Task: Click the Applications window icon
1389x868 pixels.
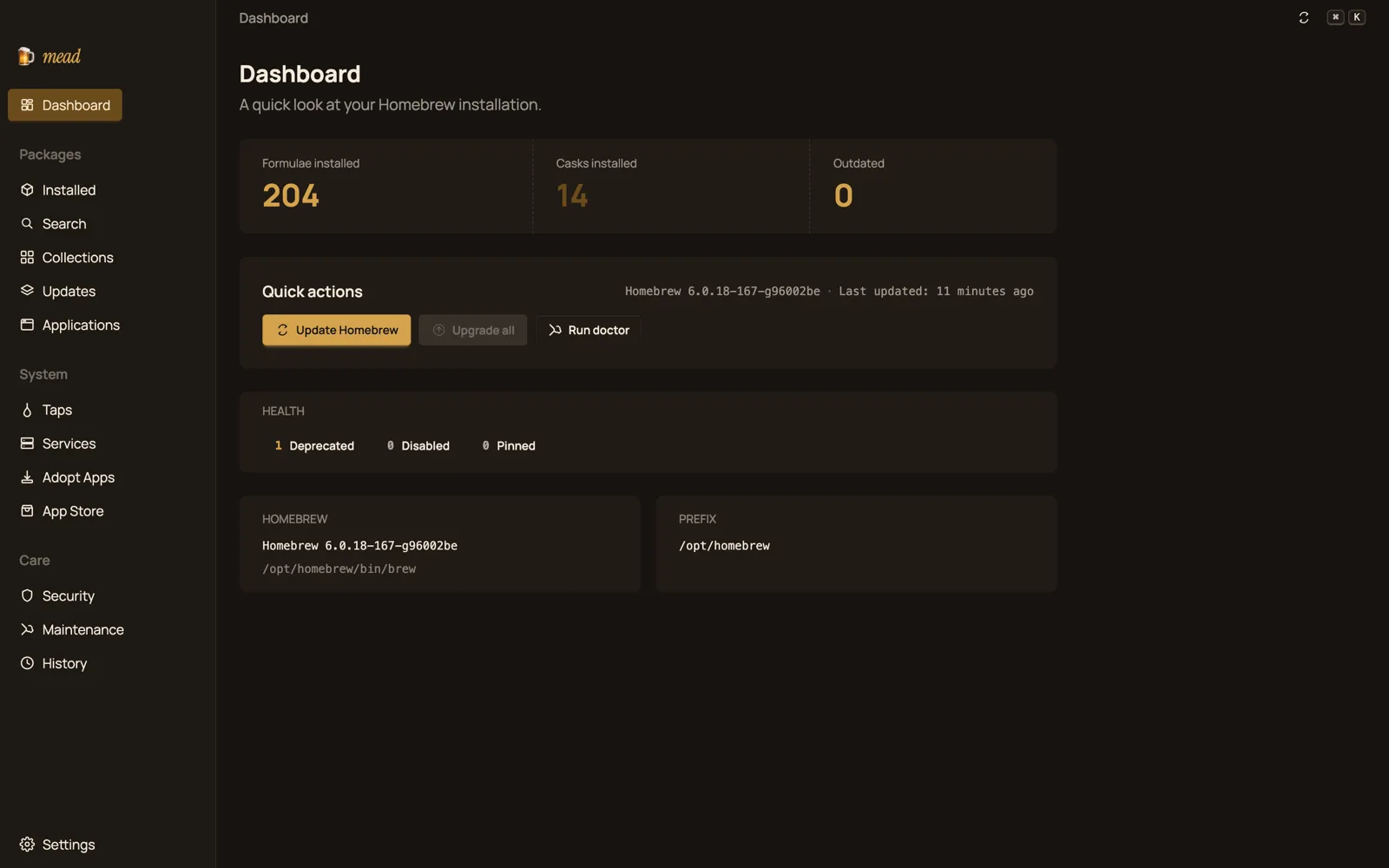Action: coord(27,325)
